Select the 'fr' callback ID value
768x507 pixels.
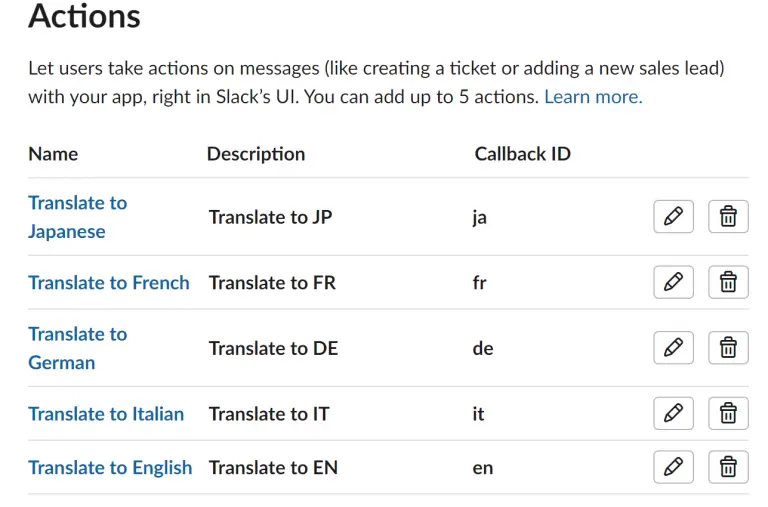(480, 283)
